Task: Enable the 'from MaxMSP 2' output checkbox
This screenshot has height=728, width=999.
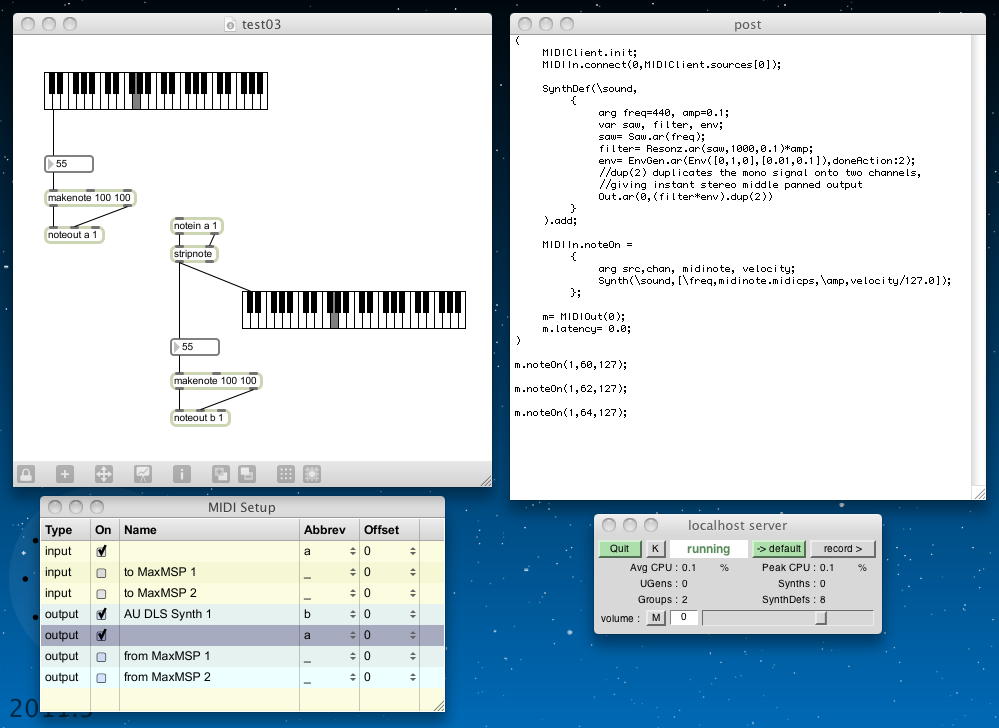Action: tap(101, 678)
